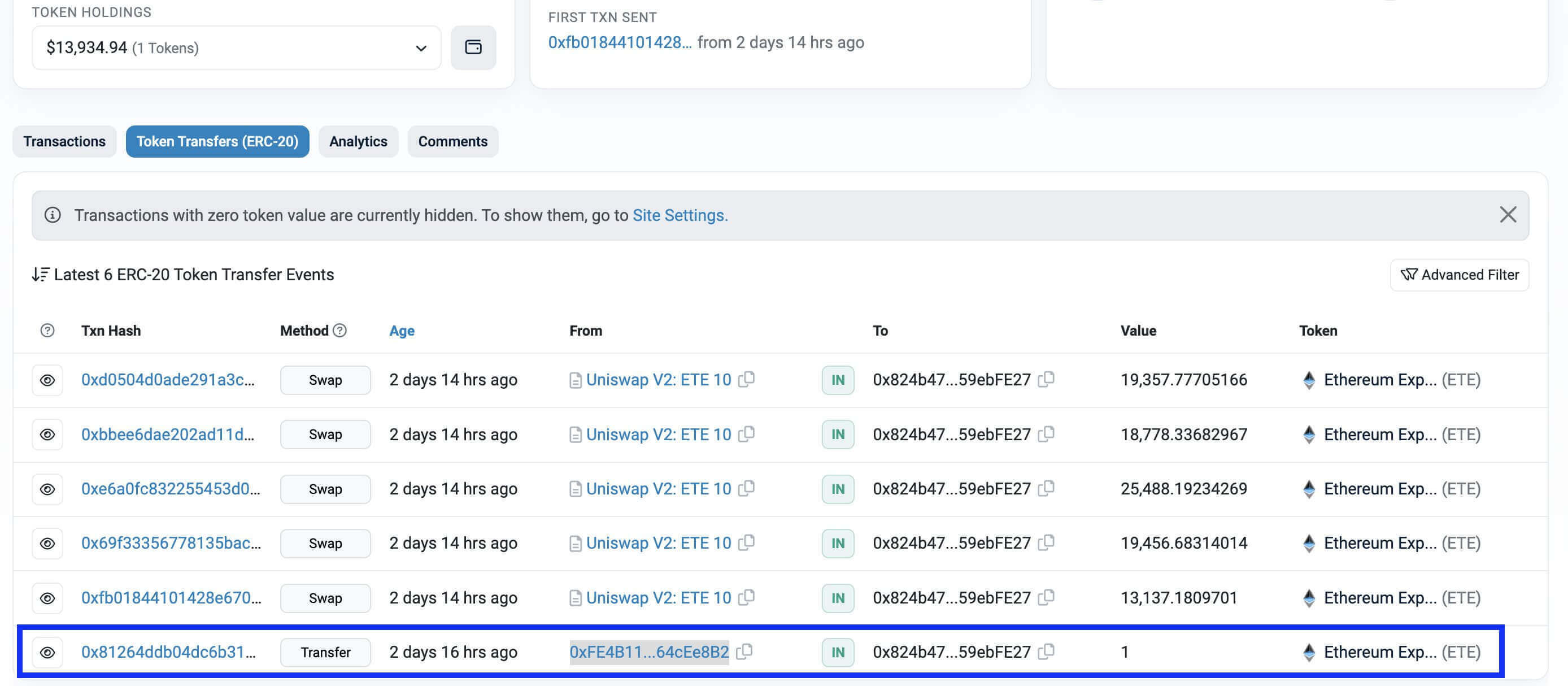The width and height of the screenshot is (1568, 686).
Task: Click contract file icon in 0xd0504d0ade291a3c row
Action: click(x=575, y=380)
